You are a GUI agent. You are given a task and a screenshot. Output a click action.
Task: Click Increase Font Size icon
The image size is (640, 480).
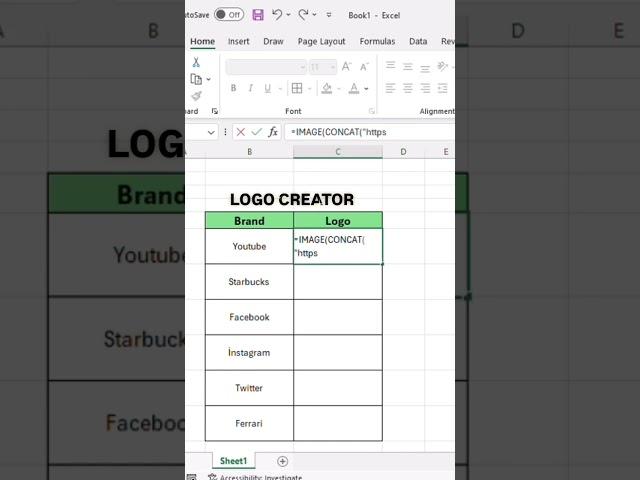pyautogui.click(x=347, y=66)
